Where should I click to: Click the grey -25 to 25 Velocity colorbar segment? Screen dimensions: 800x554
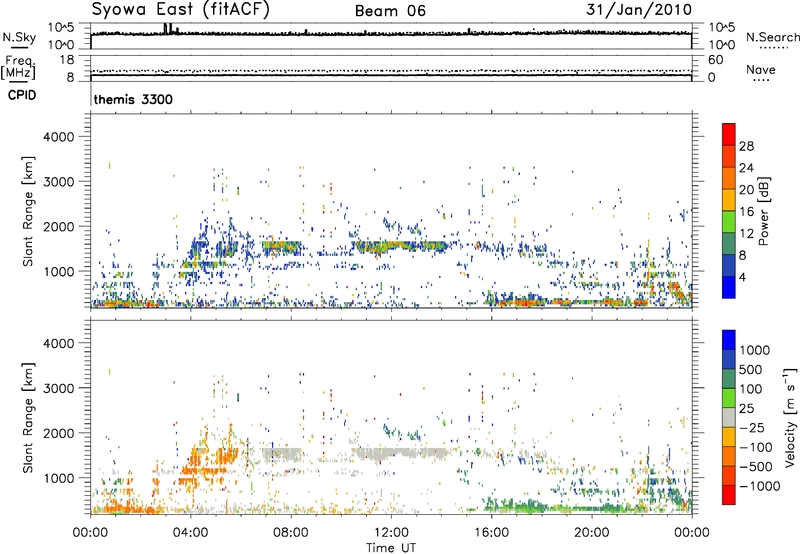pyautogui.click(x=729, y=417)
